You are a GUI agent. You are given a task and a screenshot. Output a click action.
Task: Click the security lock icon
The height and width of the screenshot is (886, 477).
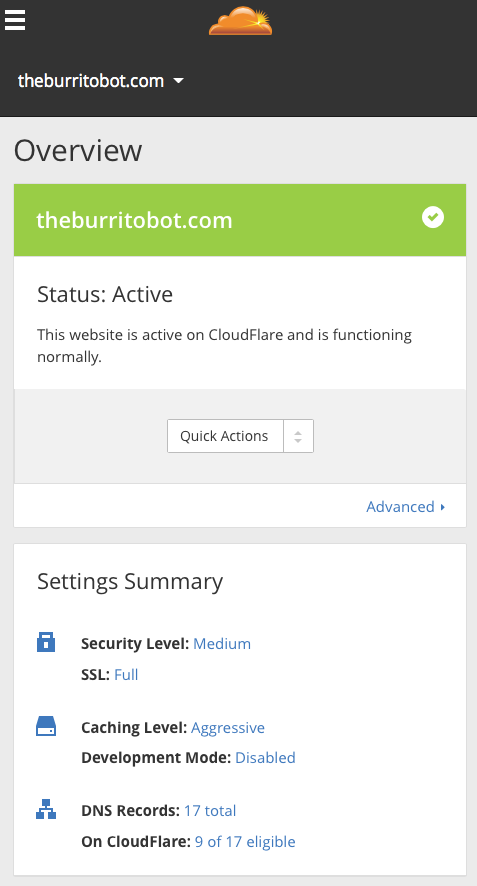pos(46,642)
